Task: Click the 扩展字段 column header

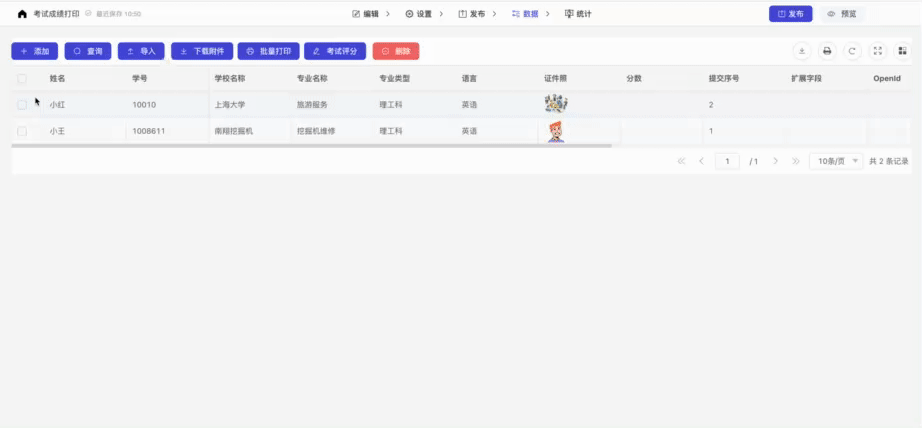Action: click(806, 78)
